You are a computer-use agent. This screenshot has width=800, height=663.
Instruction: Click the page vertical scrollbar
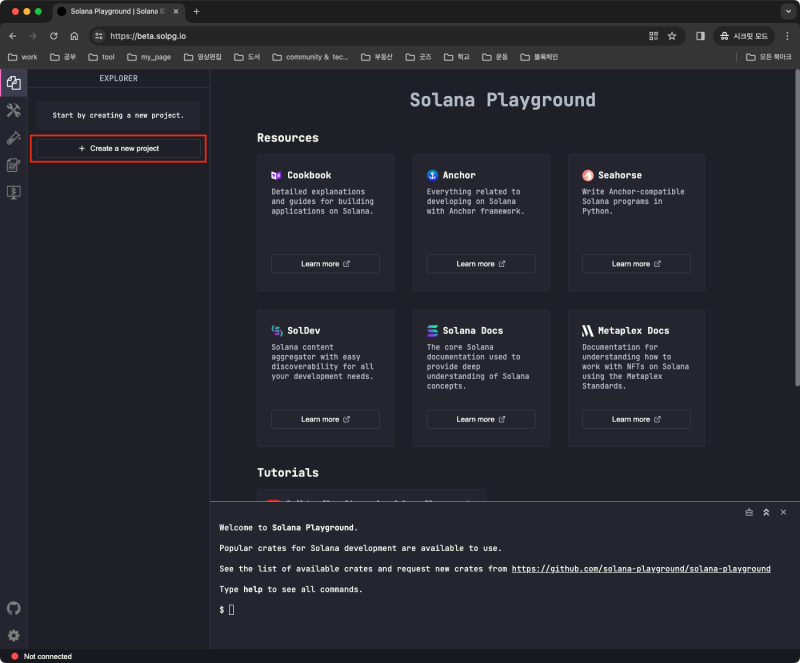tap(797, 228)
